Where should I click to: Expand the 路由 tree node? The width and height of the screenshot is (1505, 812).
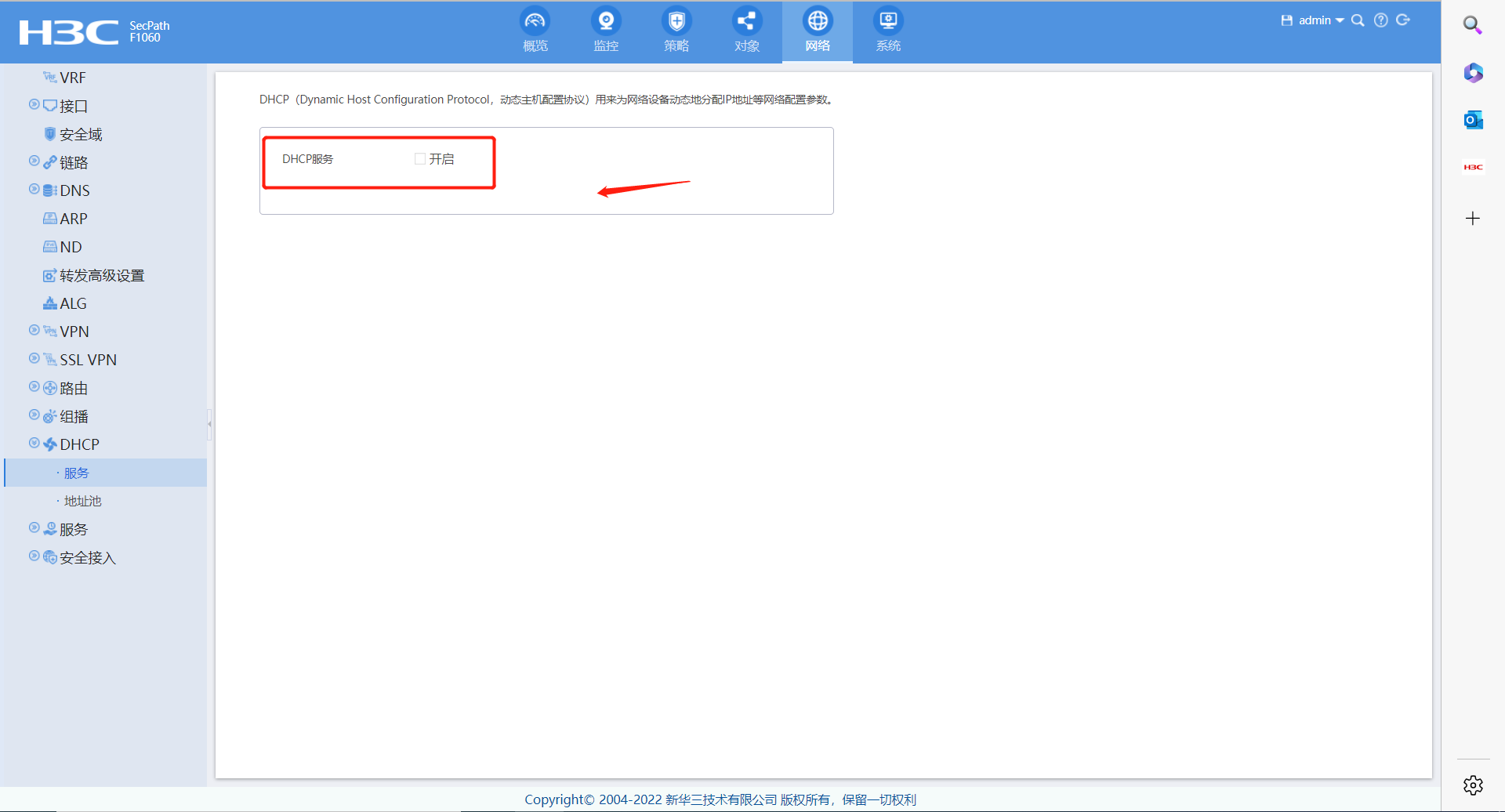pyautogui.click(x=34, y=386)
